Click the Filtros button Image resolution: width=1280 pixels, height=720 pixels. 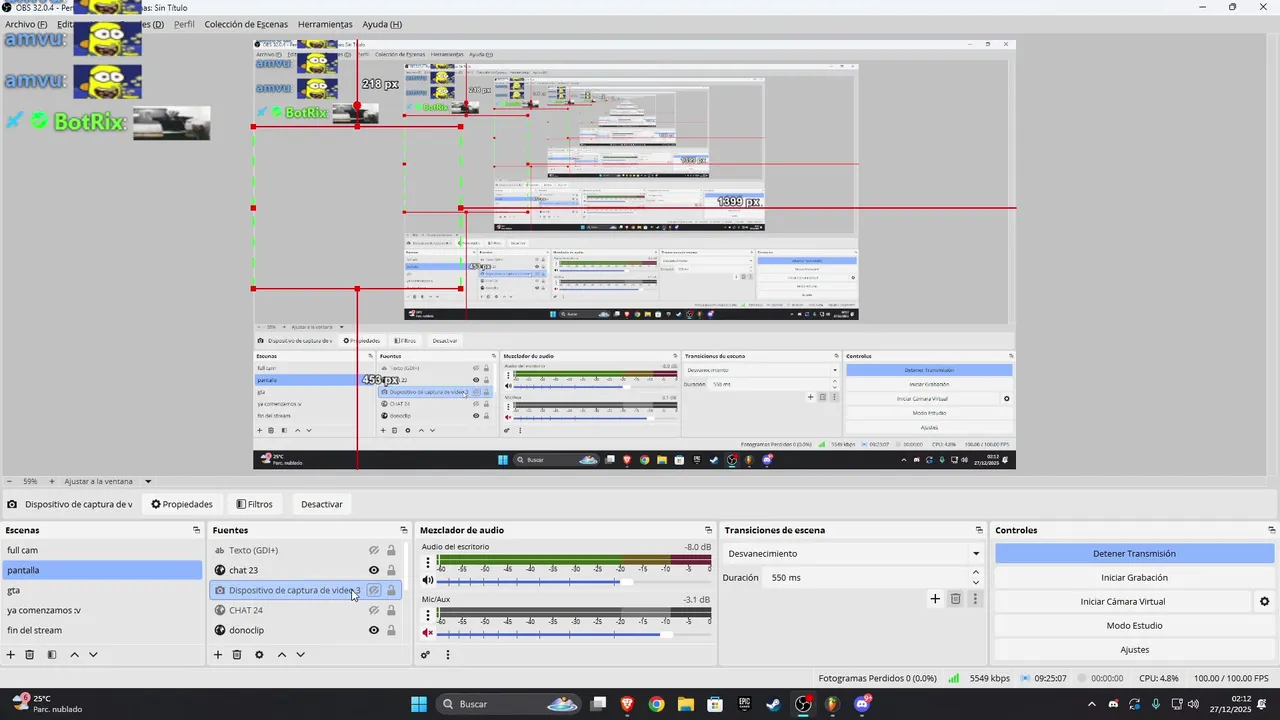tap(254, 504)
